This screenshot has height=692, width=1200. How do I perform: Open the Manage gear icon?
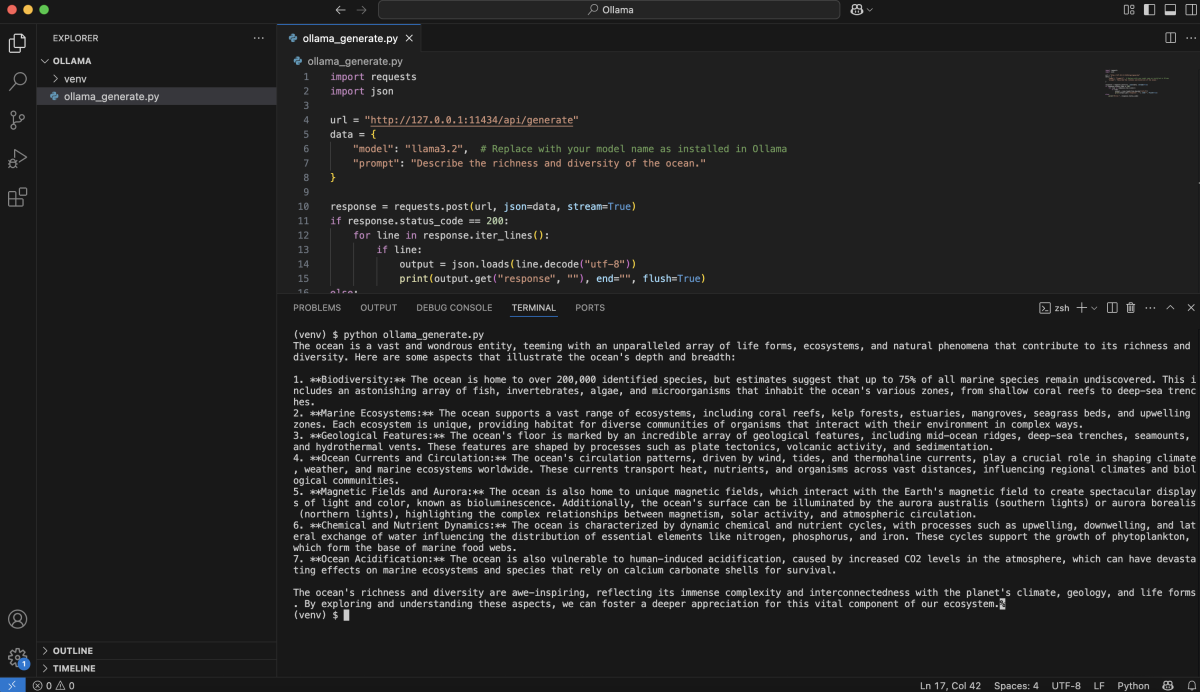tap(18, 658)
